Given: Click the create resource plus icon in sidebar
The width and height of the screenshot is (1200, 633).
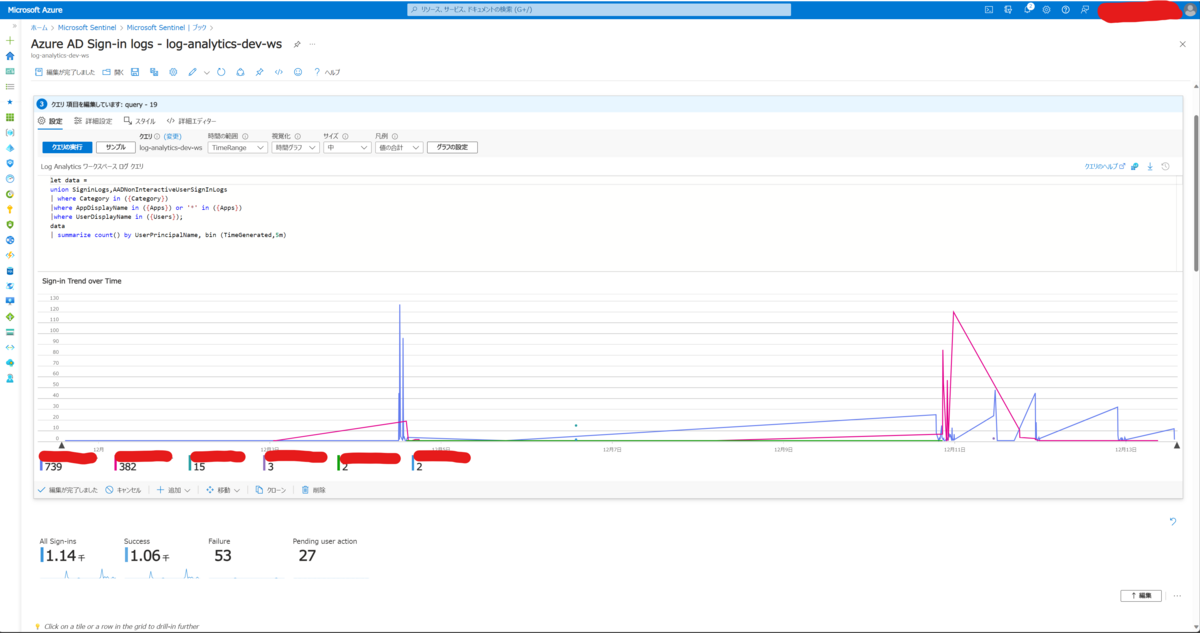Looking at the screenshot, I should tap(10, 40).
